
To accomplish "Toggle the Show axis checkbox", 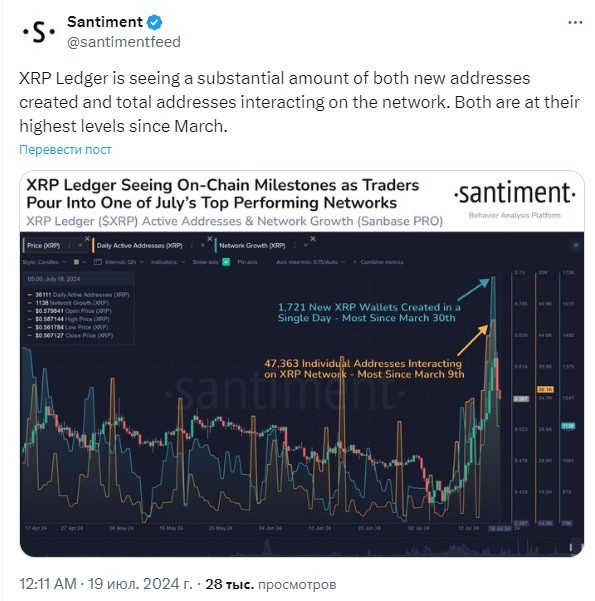I will point(226,262).
